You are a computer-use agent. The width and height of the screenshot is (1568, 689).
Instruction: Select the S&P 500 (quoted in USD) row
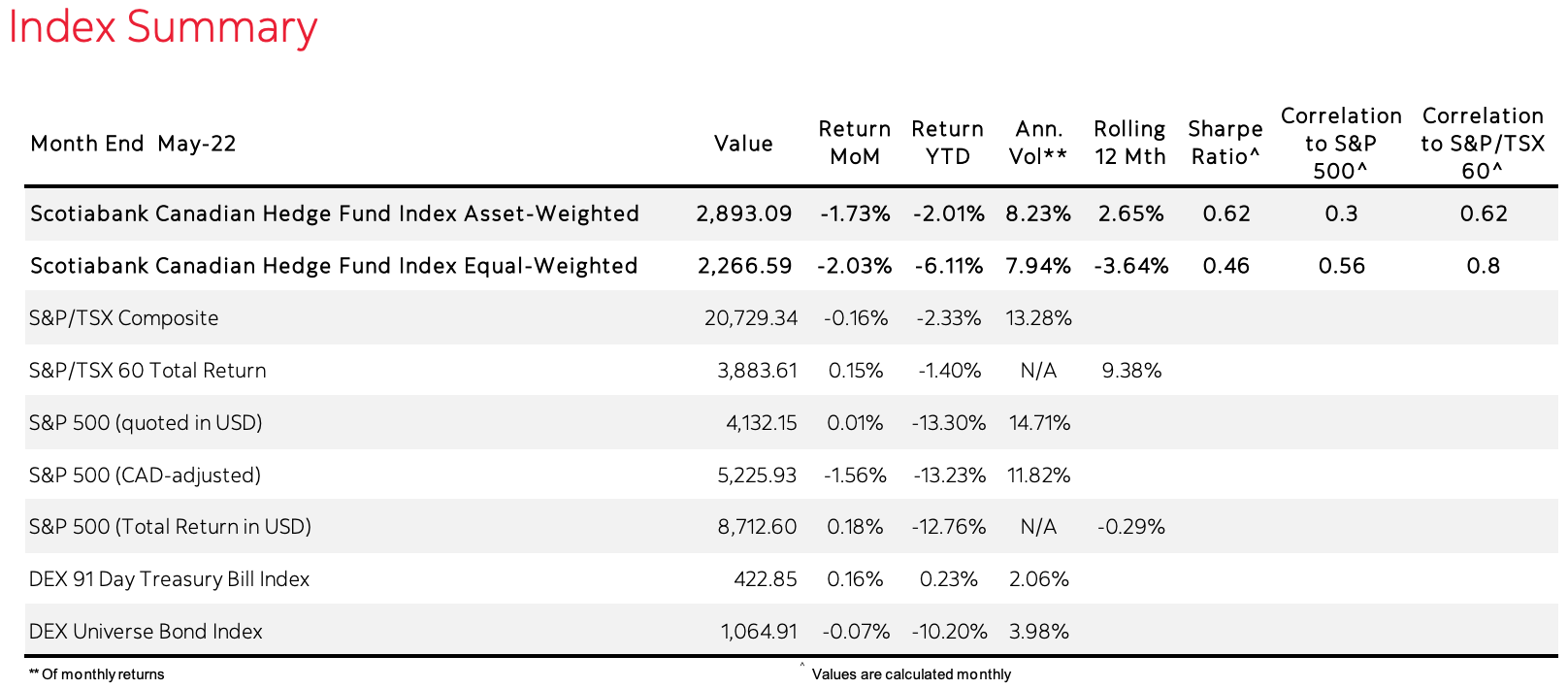click(x=146, y=423)
